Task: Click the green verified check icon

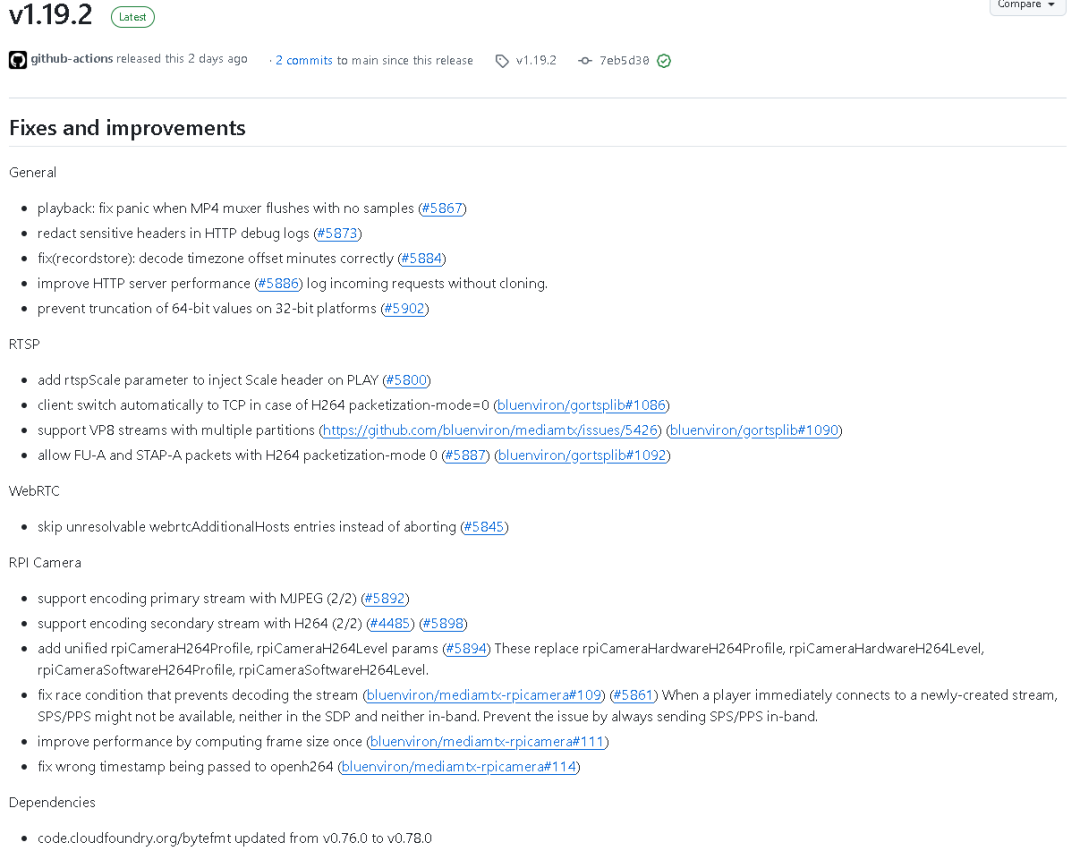Action: [664, 61]
